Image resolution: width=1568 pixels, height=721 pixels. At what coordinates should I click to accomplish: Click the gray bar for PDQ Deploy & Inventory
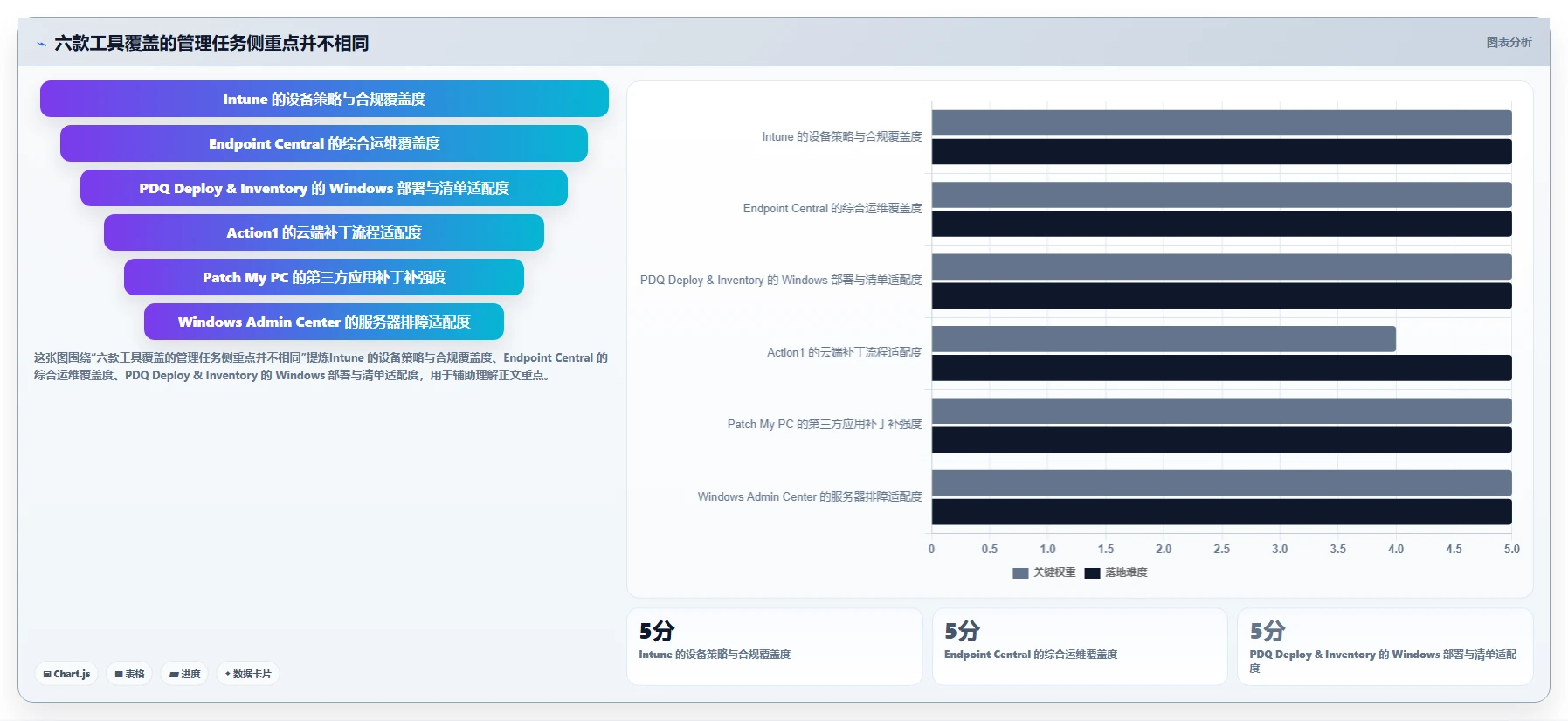[1221, 267]
